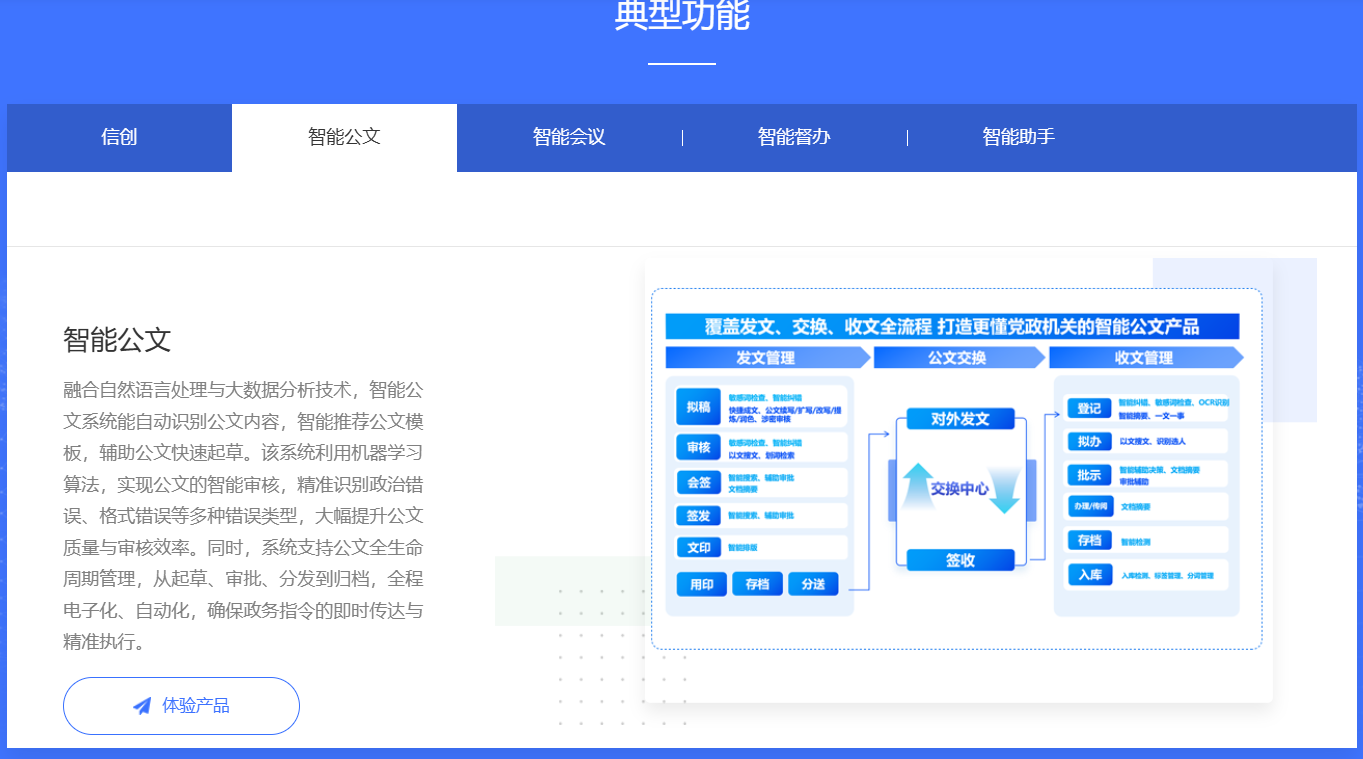Click the 对外发文 bar in the diagram
This screenshot has height=759, width=1363.
[x=960, y=419]
